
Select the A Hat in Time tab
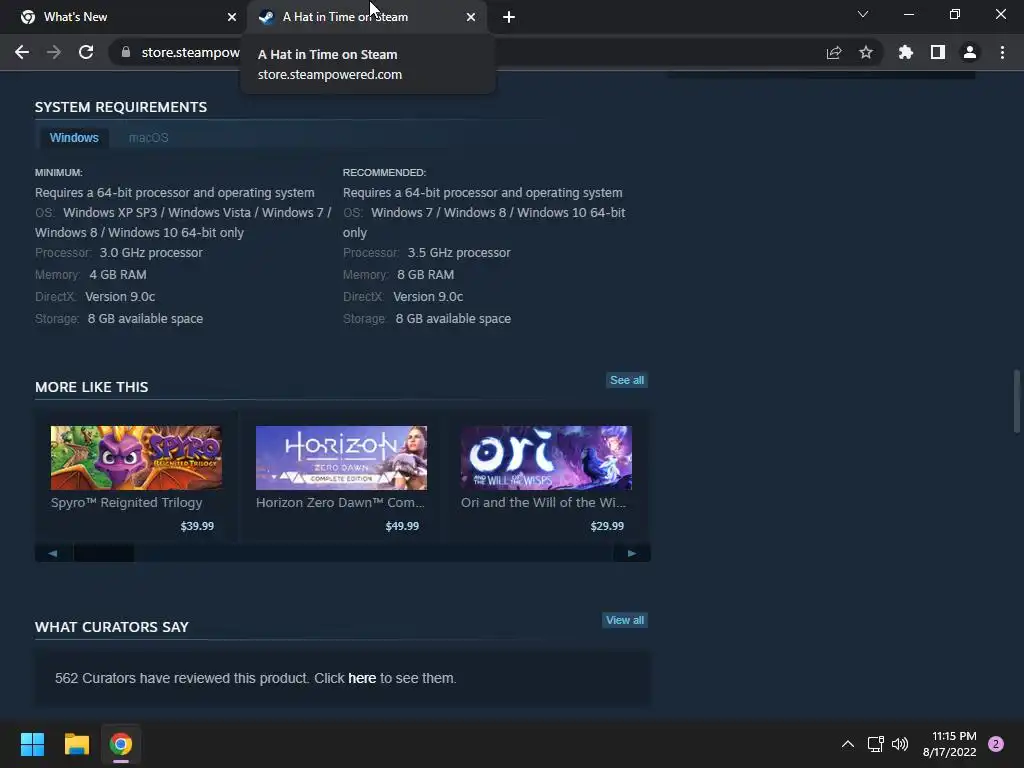pos(366,17)
